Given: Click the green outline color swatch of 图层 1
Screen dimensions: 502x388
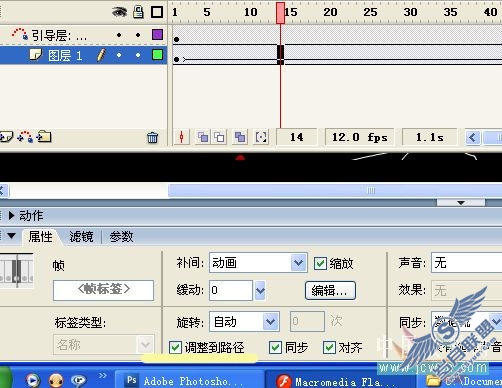Looking at the screenshot, I should (x=157, y=54).
